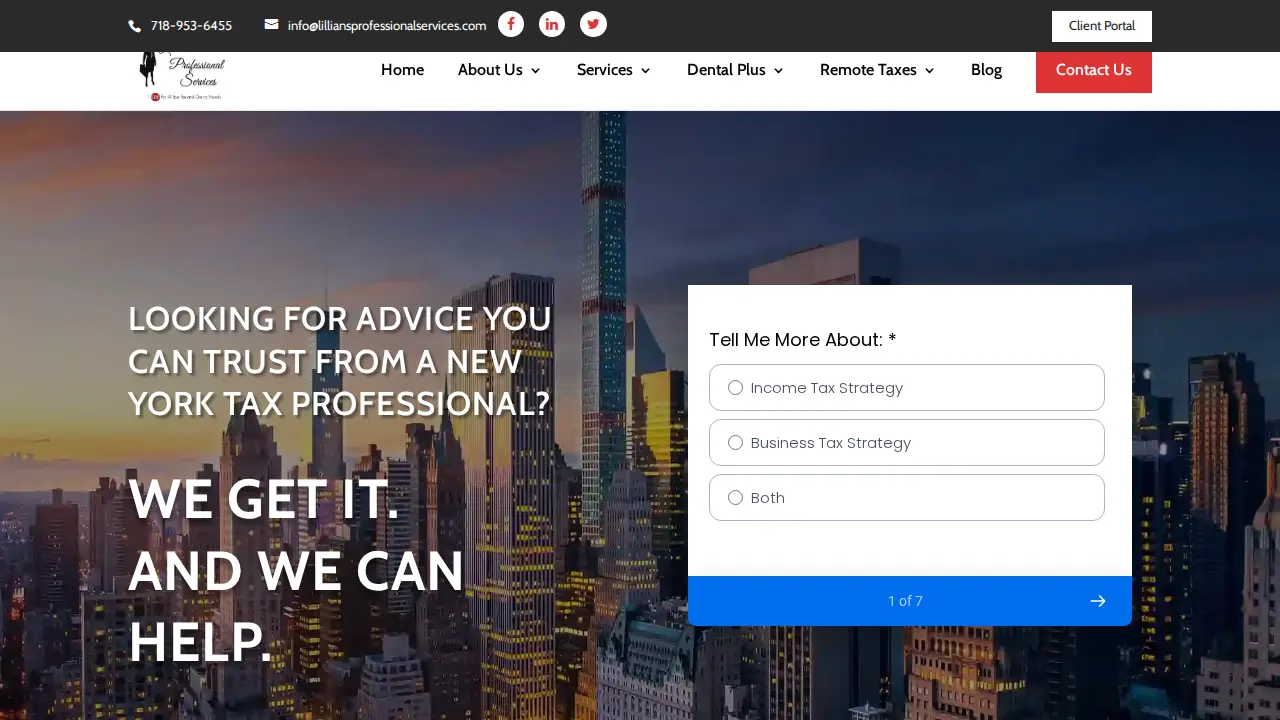Call the 718-953-6455 phone link

pyautogui.click(x=191, y=26)
